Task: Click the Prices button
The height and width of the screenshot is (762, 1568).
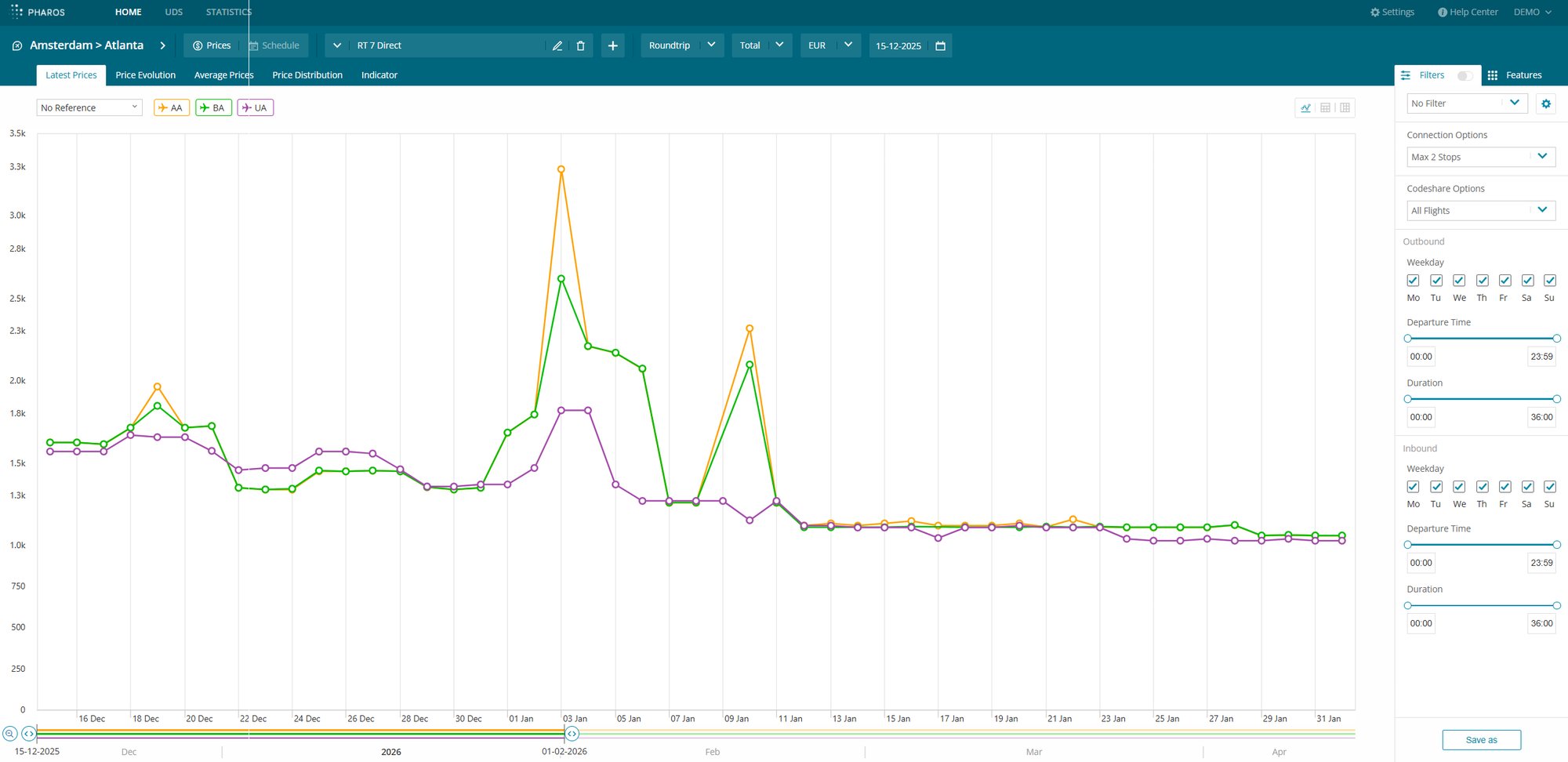Action: 212,45
